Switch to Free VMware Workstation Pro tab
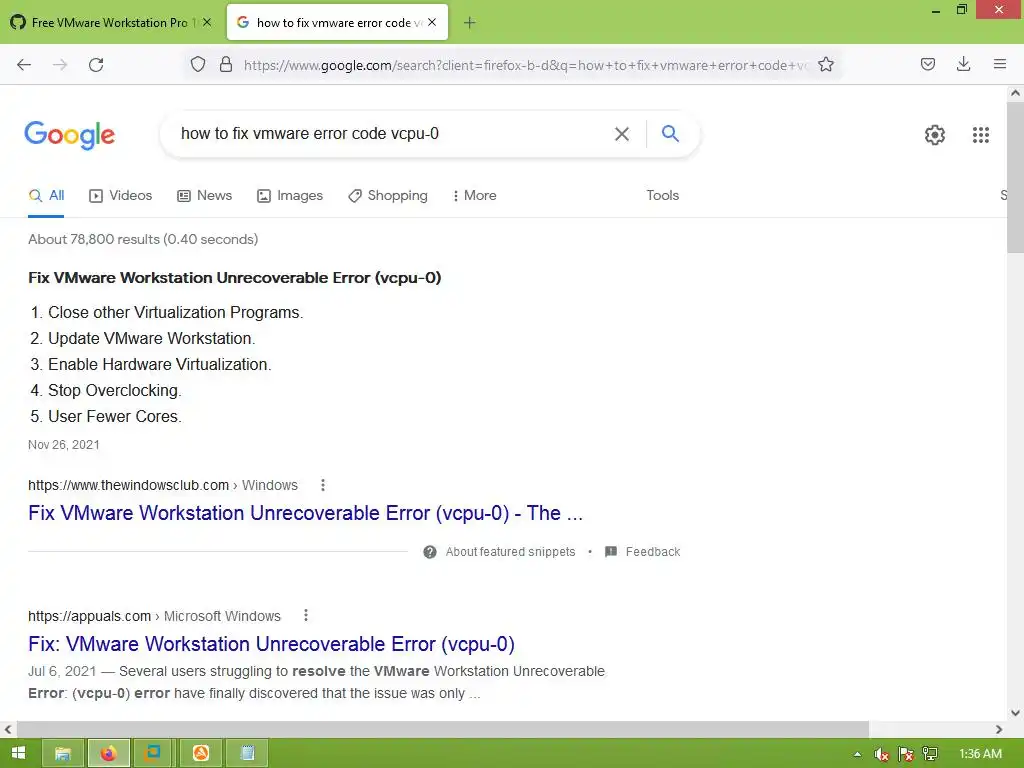Screen dimensions: 1024x768 pos(109,23)
